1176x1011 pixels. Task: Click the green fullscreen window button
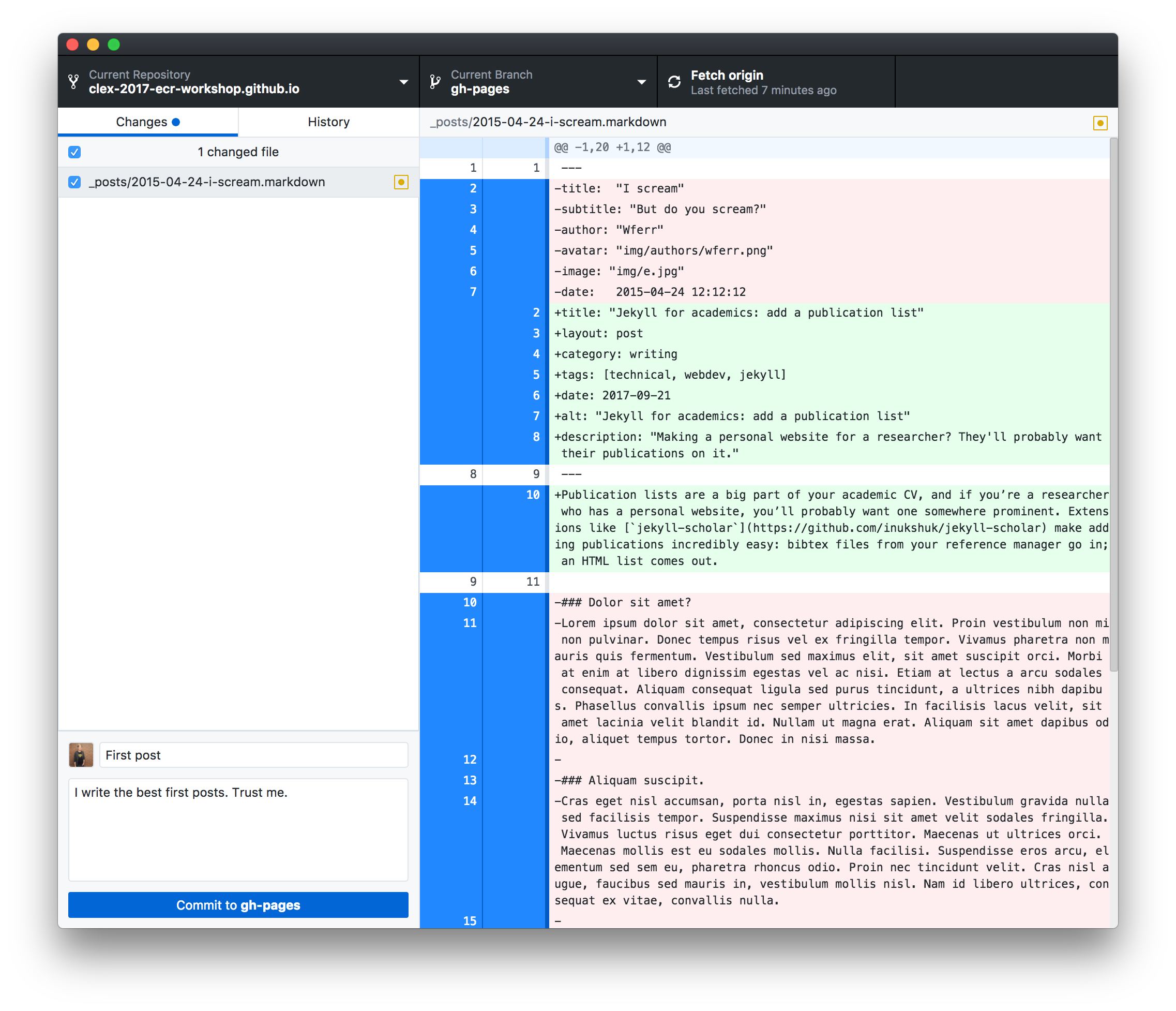[x=114, y=44]
